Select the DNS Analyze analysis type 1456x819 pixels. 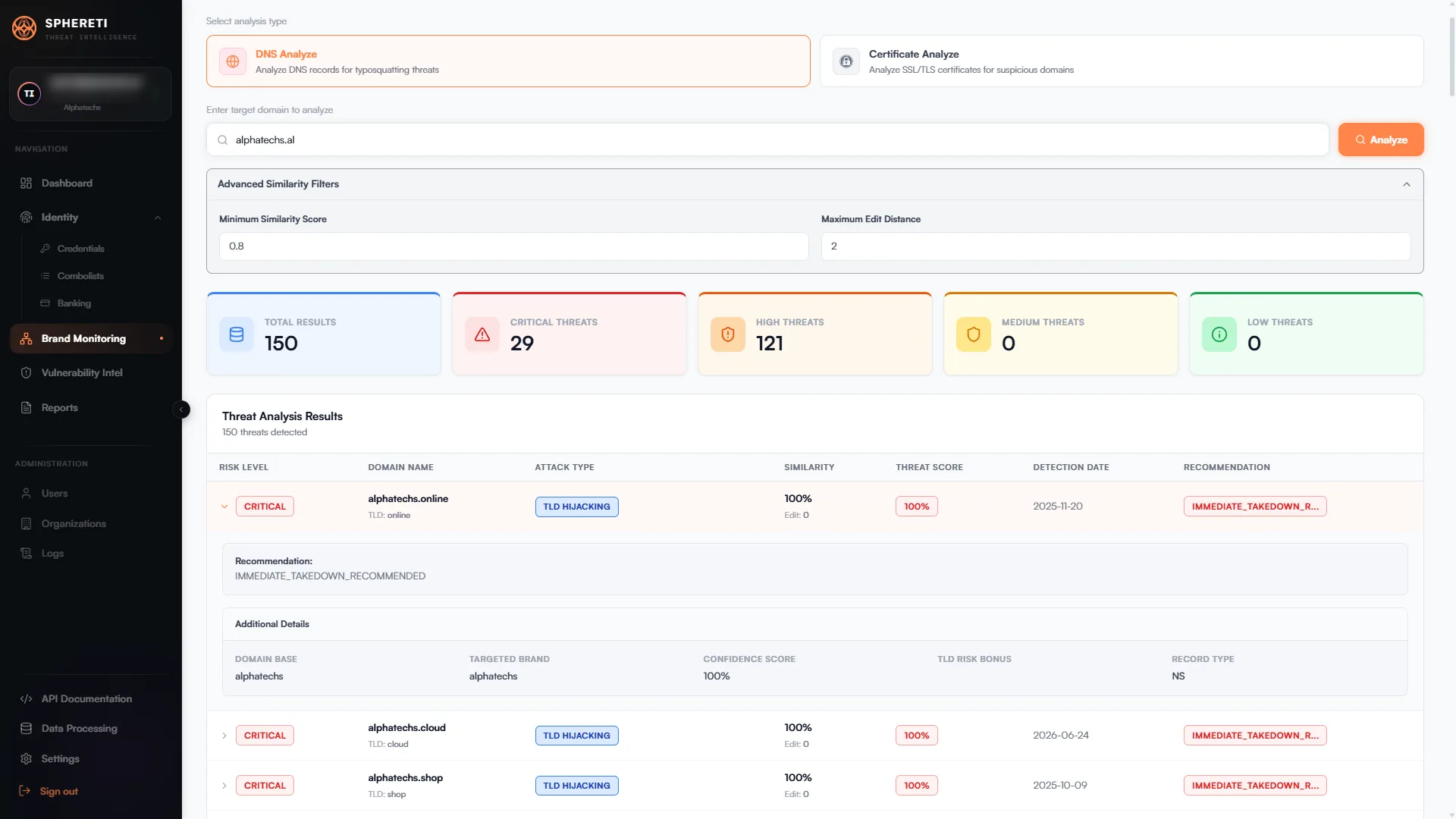point(508,61)
